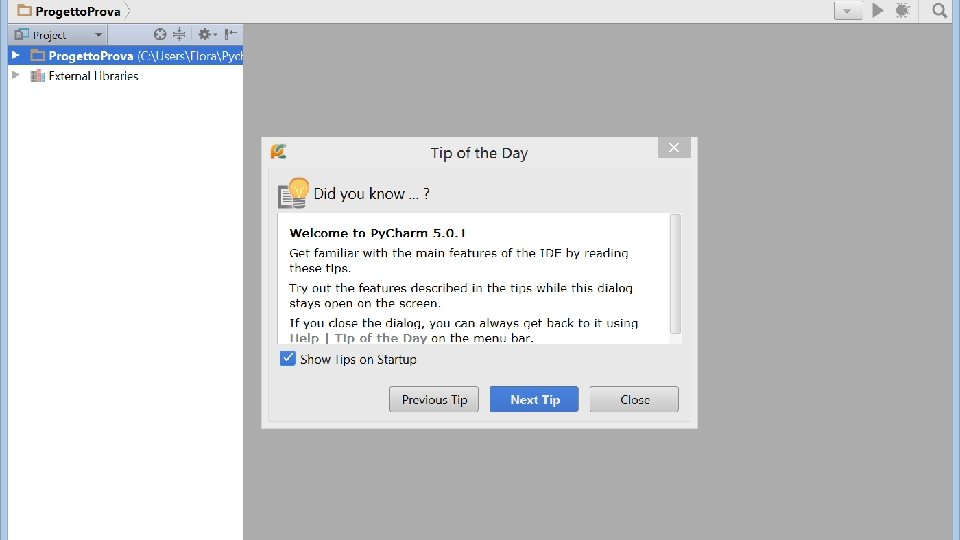
Task: Close the Tip of the Day dialog with X
Action: click(x=674, y=148)
